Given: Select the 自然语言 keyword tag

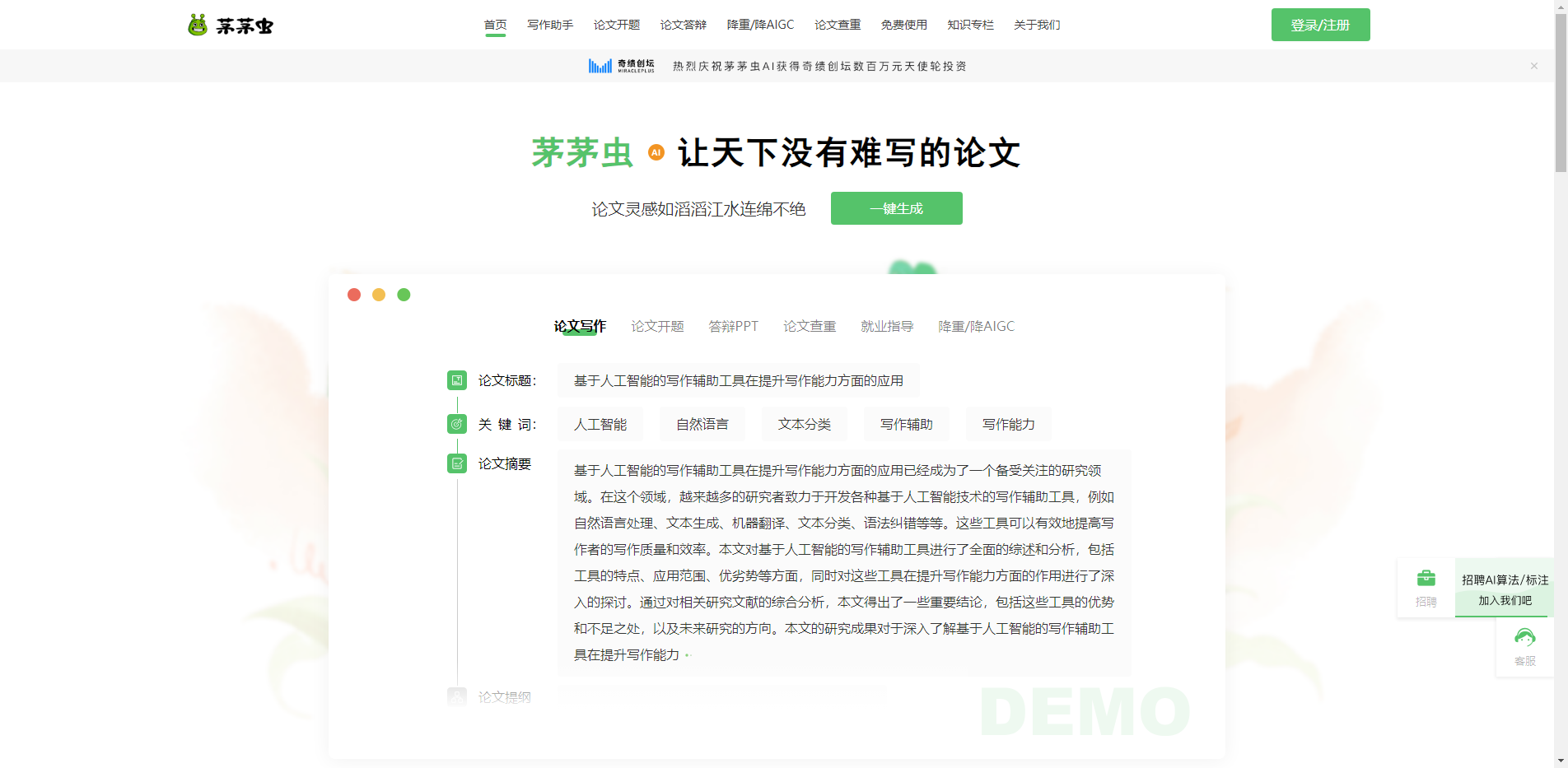Looking at the screenshot, I should (702, 424).
